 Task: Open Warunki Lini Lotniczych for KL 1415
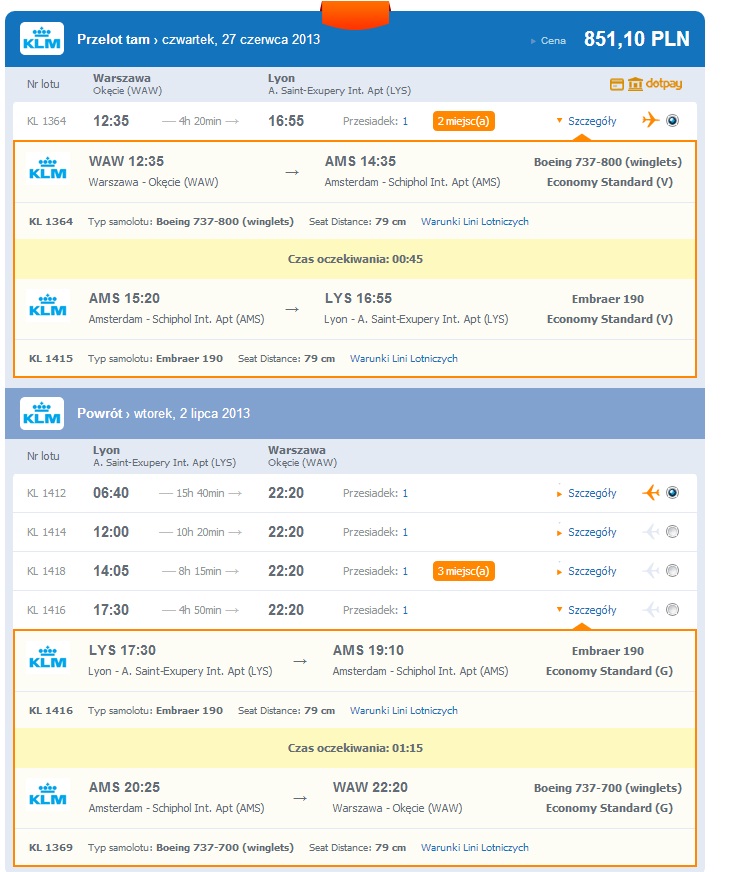coord(404,359)
